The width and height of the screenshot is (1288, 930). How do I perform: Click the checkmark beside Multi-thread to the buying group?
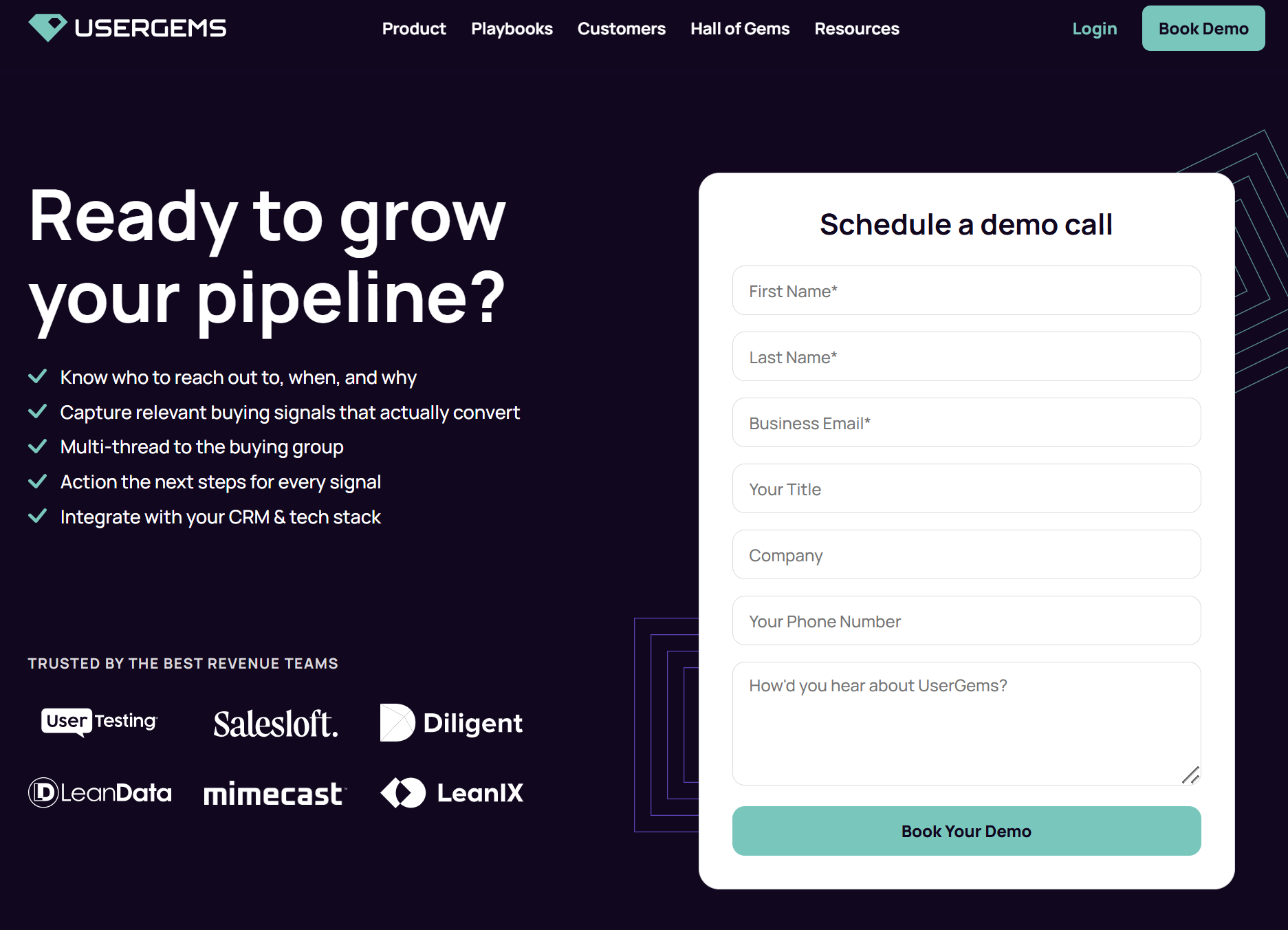37,446
